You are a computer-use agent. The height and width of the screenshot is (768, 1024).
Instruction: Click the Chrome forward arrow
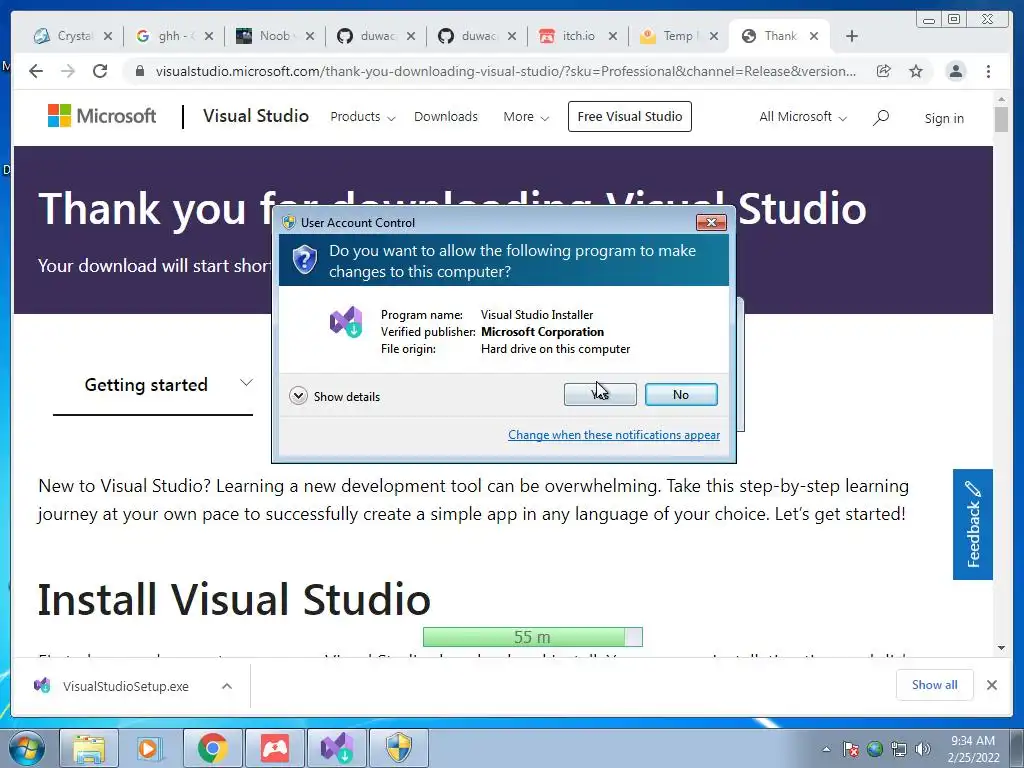pyautogui.click(x=68, y=71)
